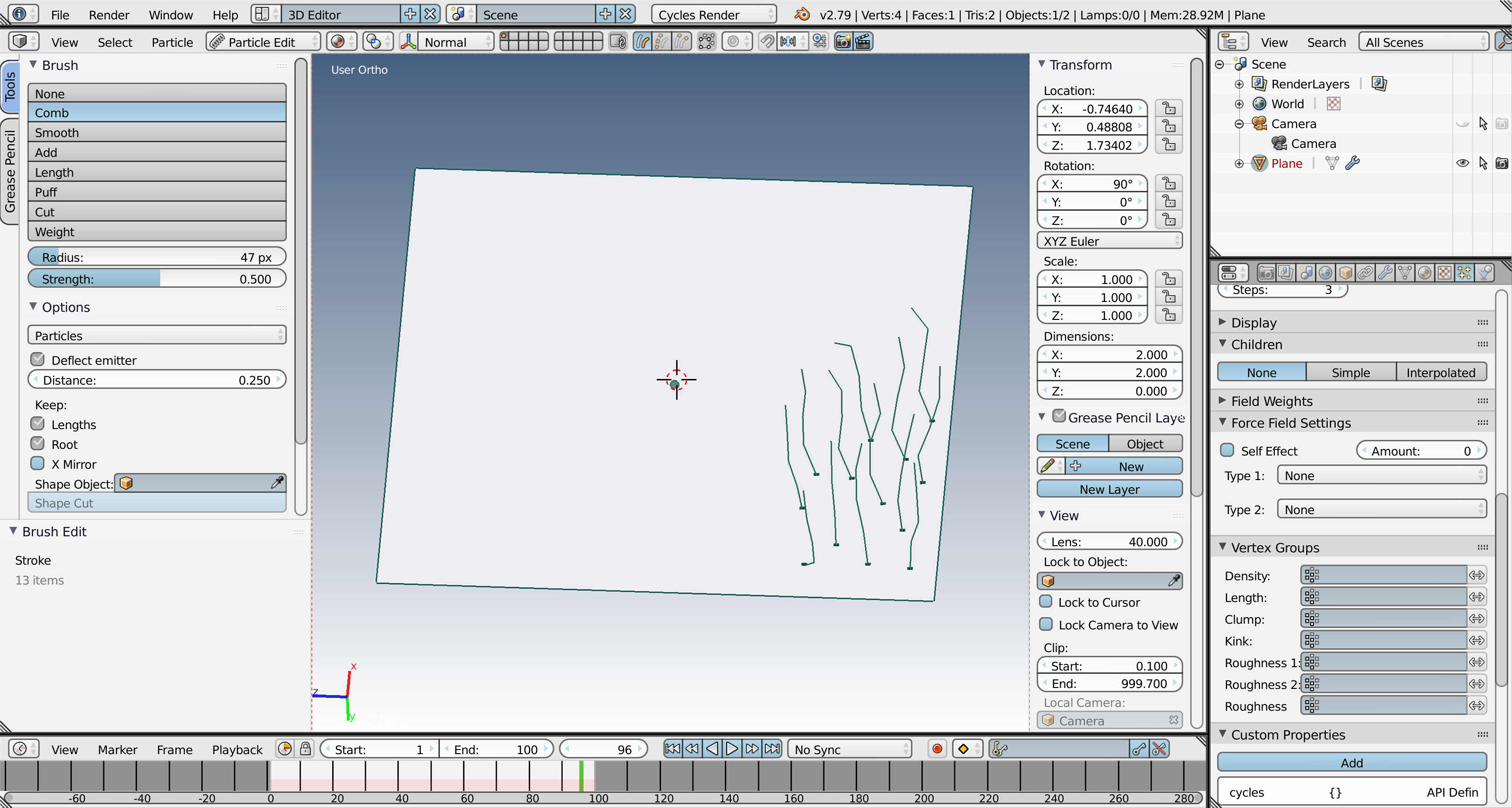
Task: Toggle Keep Lengths checkbox
Action: click(38, 424)
